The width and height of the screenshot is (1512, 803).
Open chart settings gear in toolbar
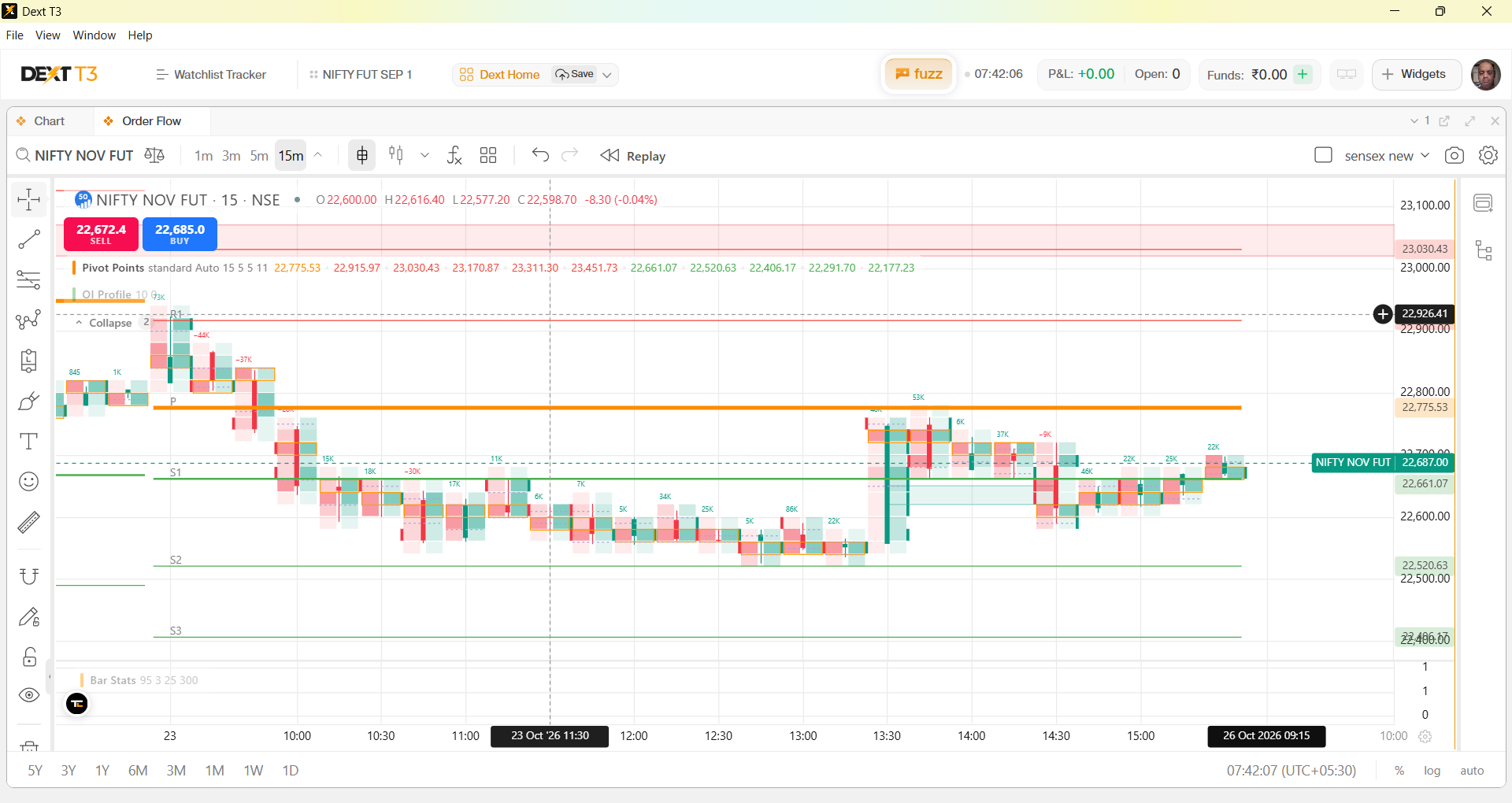tap(1488, 156)
